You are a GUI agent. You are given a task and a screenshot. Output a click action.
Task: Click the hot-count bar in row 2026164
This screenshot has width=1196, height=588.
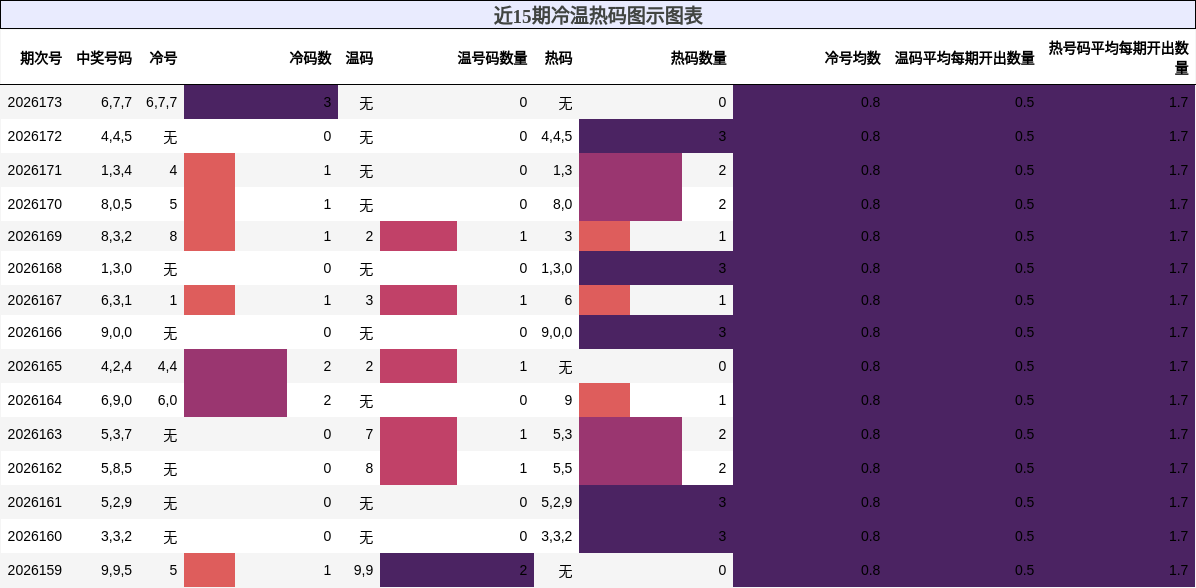coord(605,400)
